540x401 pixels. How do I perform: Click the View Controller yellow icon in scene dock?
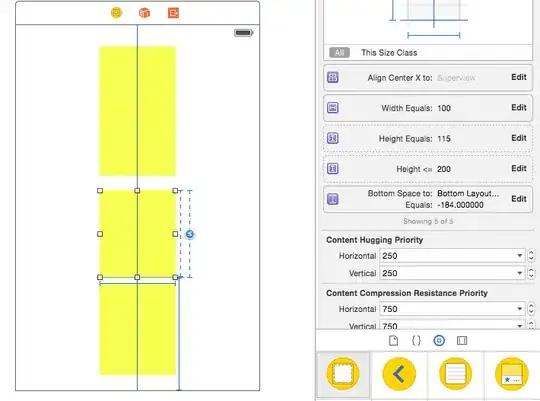pyautogui.click(x=116, y=13)
